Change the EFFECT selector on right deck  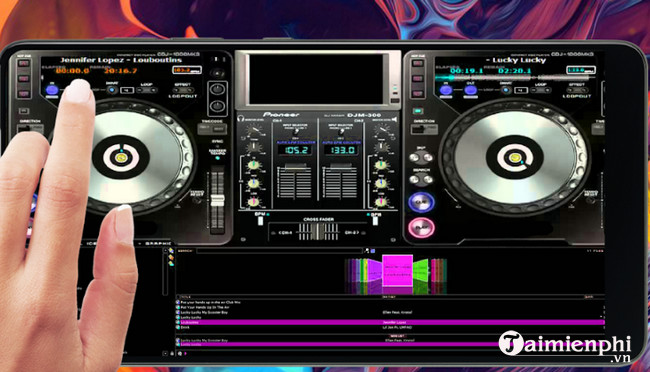pos(578,90)
